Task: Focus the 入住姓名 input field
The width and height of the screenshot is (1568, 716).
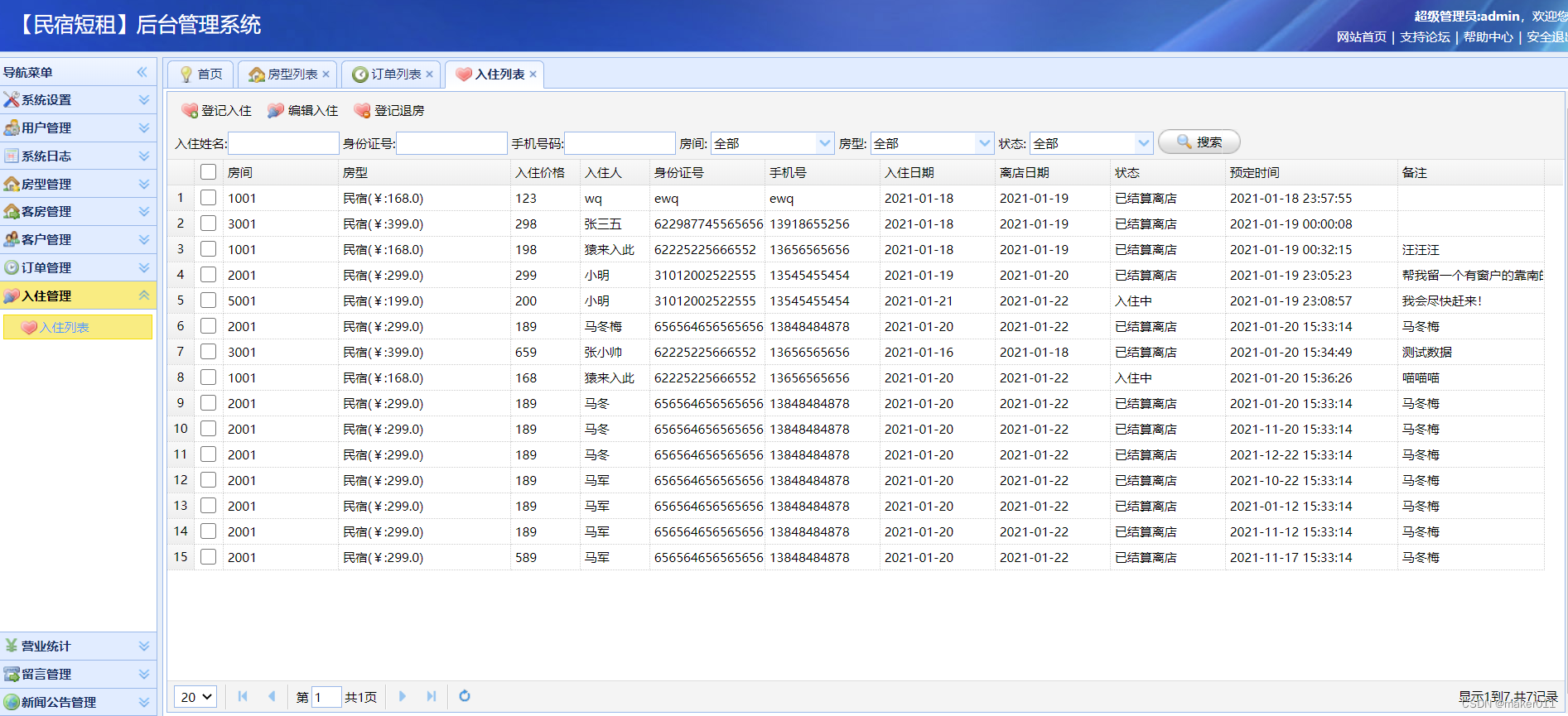Action: tap(283, 143)
